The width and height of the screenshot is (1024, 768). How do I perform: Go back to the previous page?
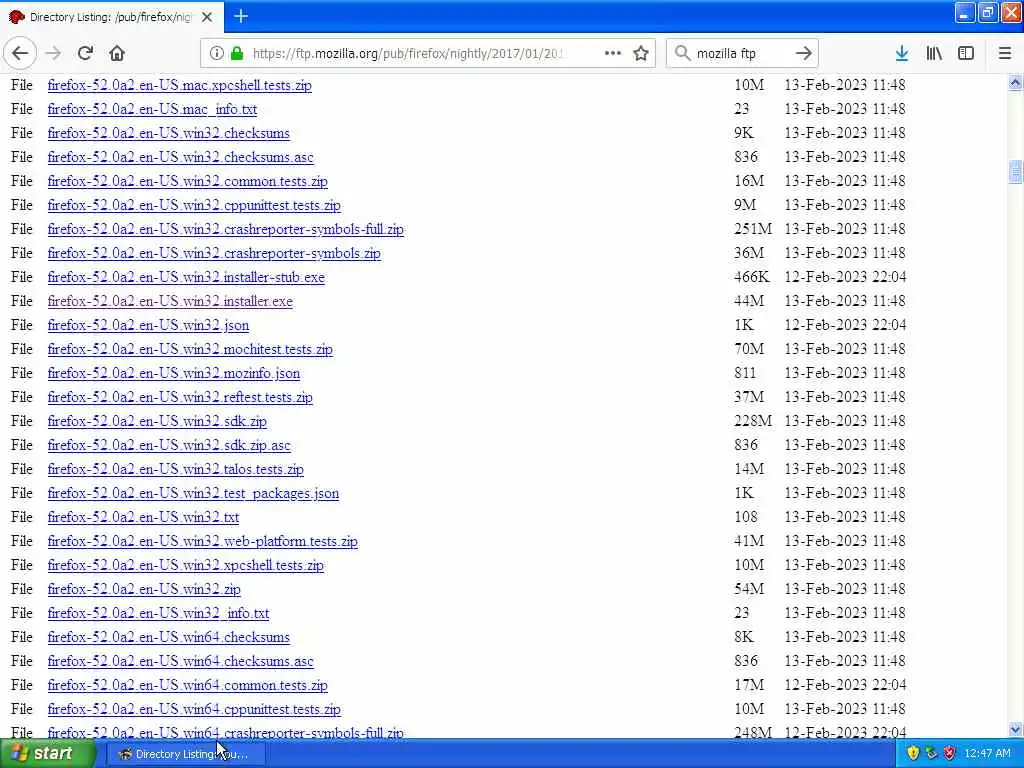coord(20,53)
